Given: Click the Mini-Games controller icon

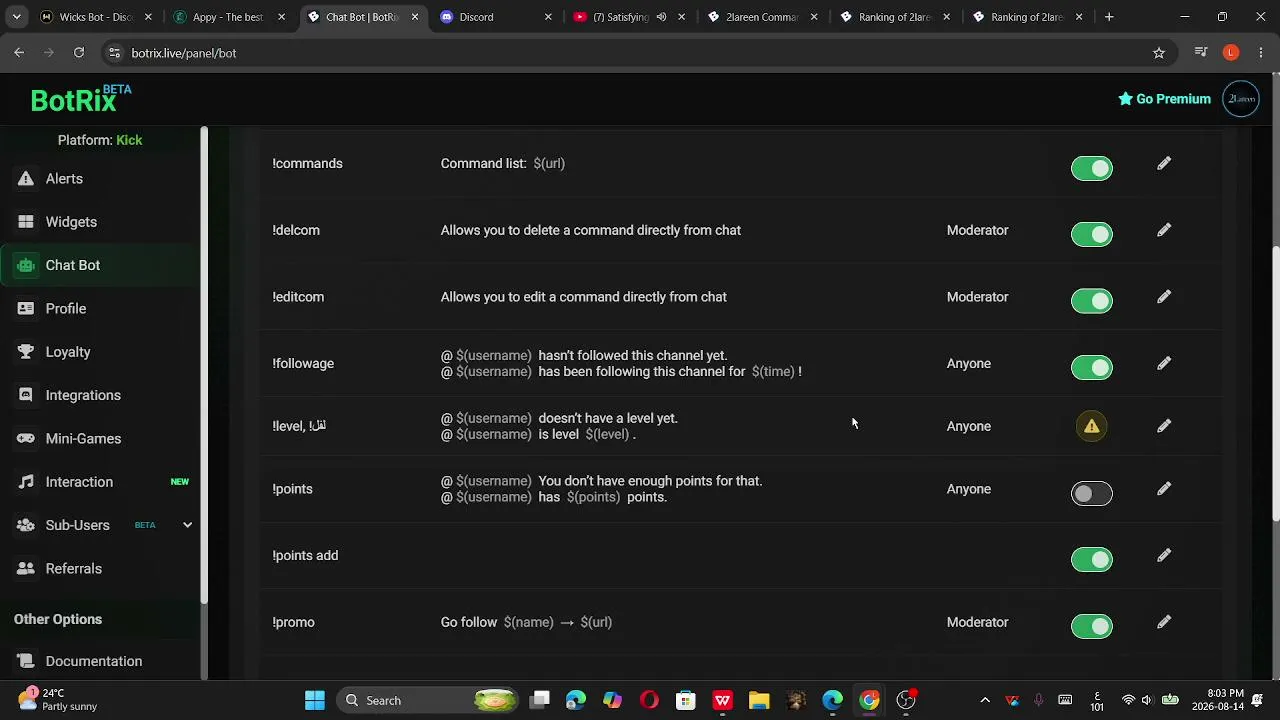Looking at the screenshot, I should [26, 438].
